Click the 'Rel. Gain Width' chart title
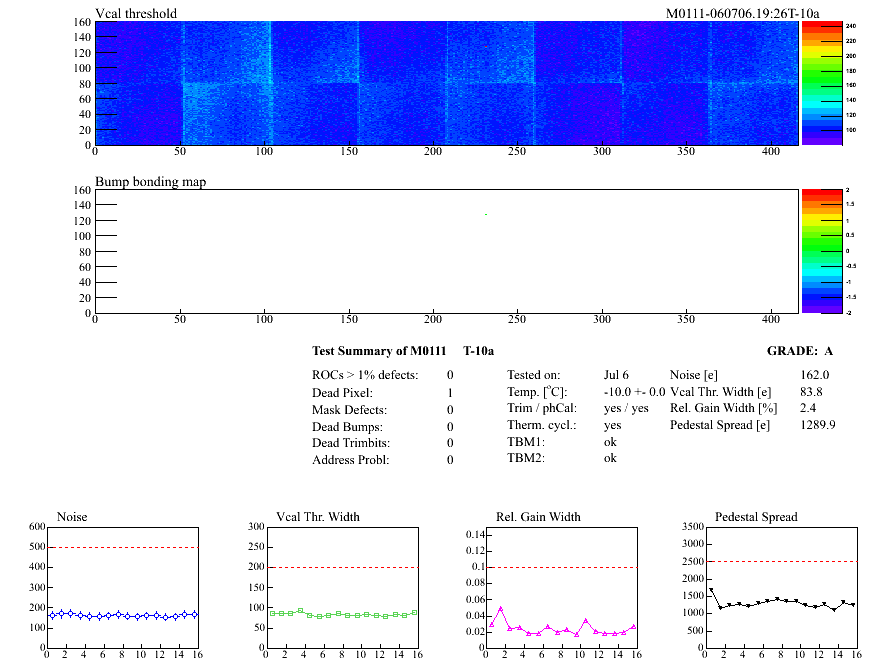 point(538,517)
